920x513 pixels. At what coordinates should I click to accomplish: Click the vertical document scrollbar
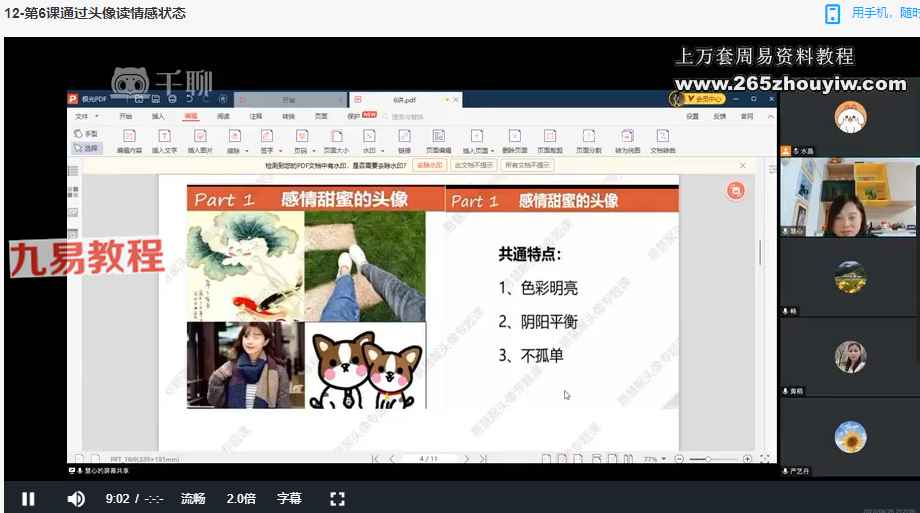point(760,252)
